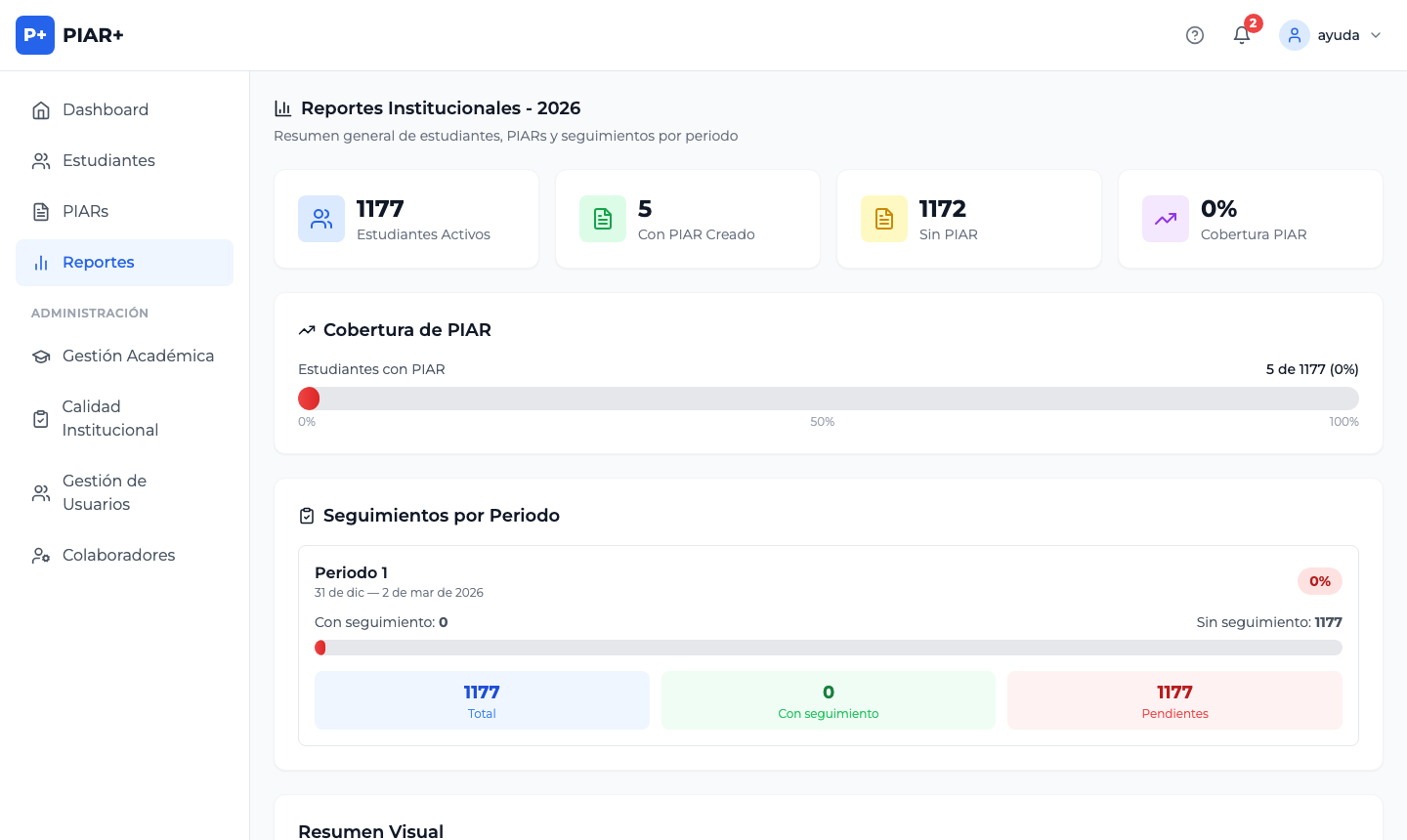Open the notifications bell
The width and height of the screenshot is (1407, 840).
point(1242,35)
